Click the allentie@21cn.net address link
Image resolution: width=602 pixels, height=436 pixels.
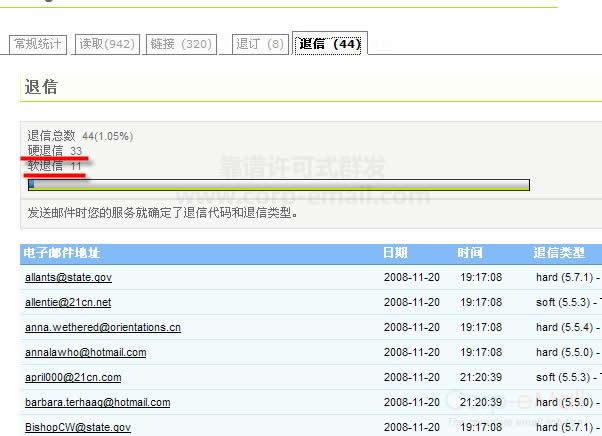click(x=68, y=302)
